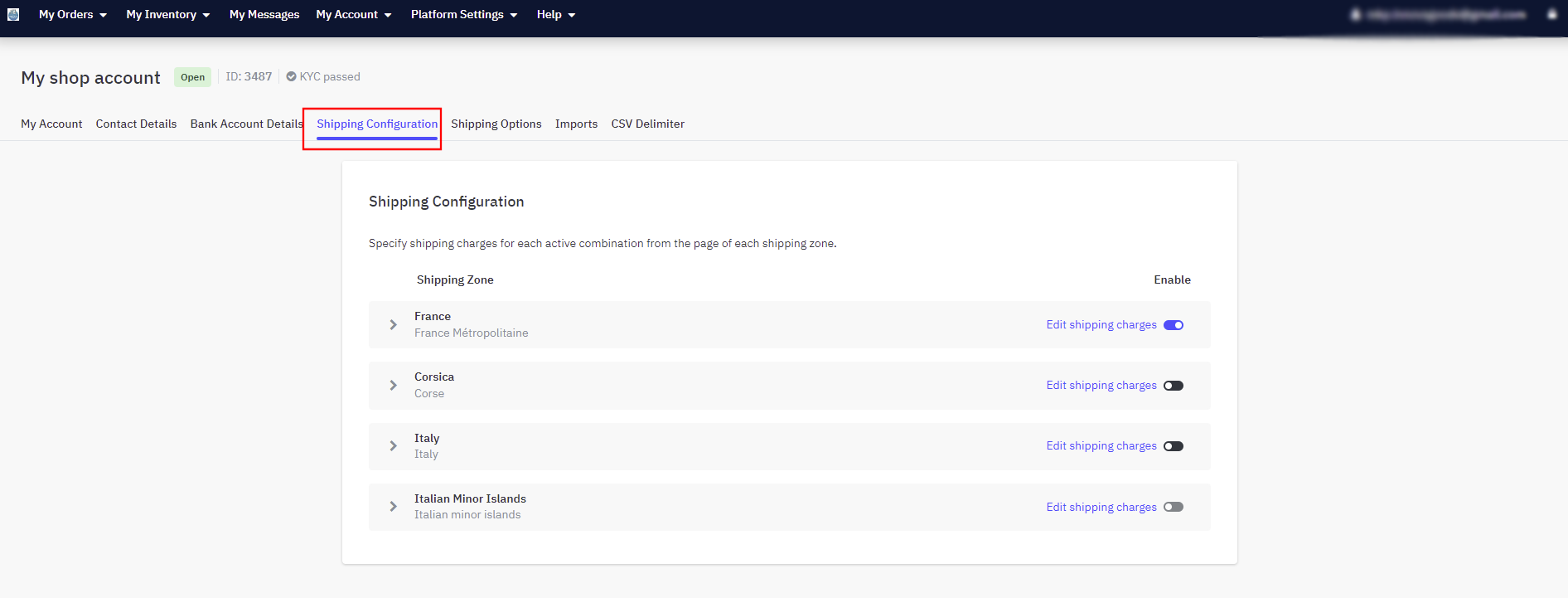Image resolution: width=1568 pixels, height=598 pixels.
Task: Expand the Italian Minor Islands row
Action: tap(394, 507)
